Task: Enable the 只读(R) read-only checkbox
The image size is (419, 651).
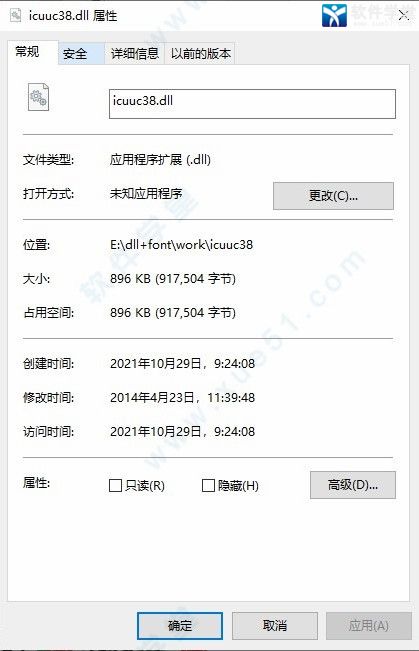Action: [x=115, y=485]
